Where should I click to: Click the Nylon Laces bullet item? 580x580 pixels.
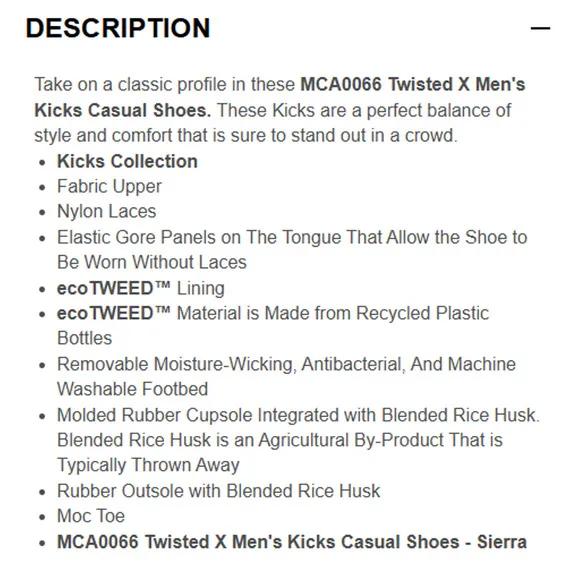(107, 212)
